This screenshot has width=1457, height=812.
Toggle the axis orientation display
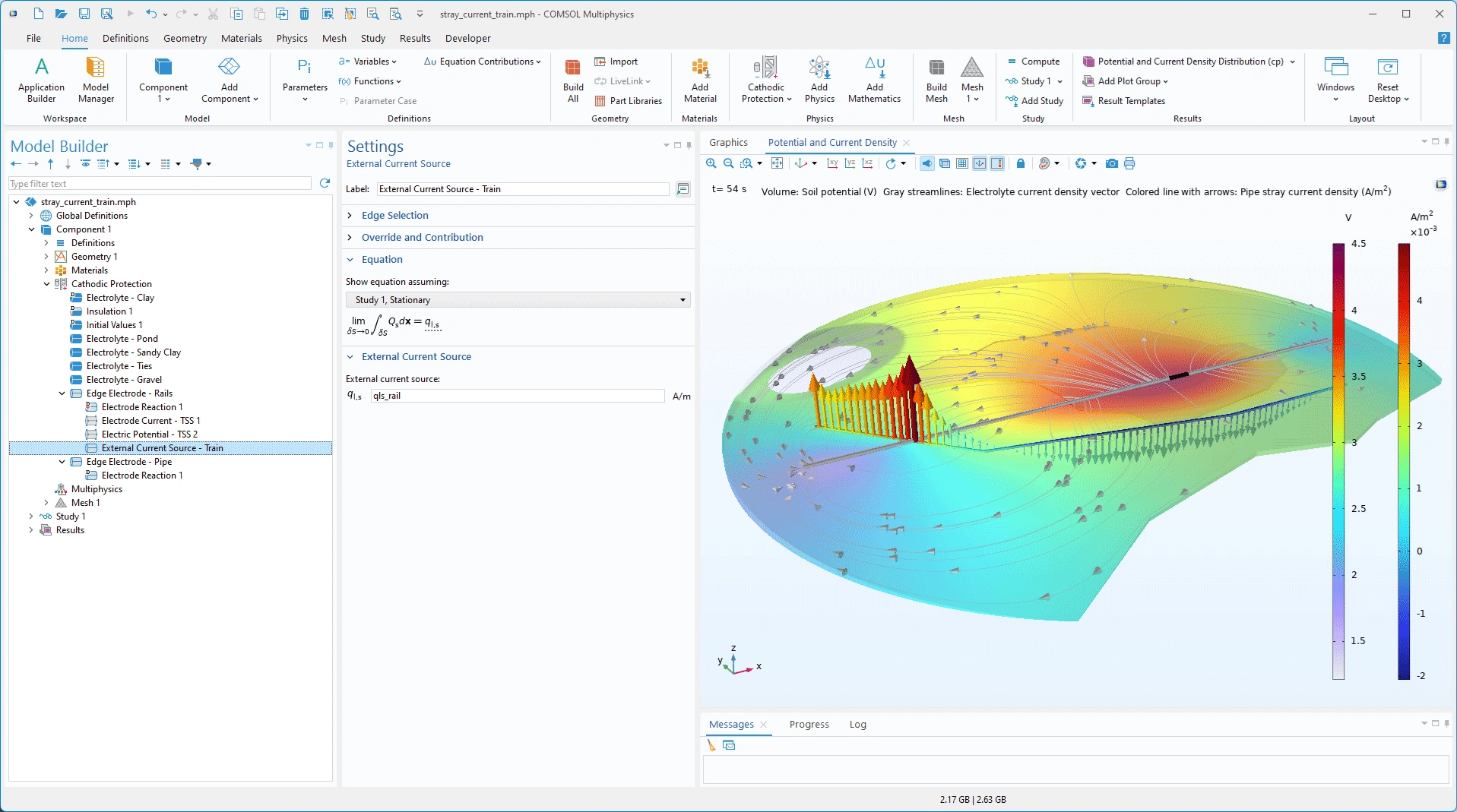[x=980, y=163]
